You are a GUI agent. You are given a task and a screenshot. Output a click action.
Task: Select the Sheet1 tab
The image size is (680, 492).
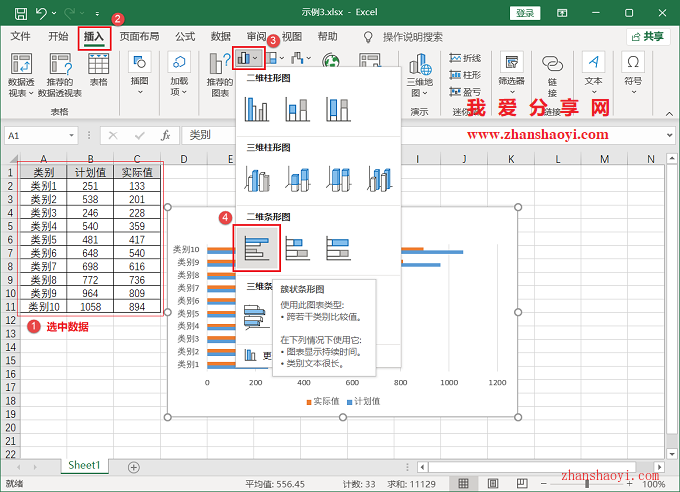[x=84, y=466]
